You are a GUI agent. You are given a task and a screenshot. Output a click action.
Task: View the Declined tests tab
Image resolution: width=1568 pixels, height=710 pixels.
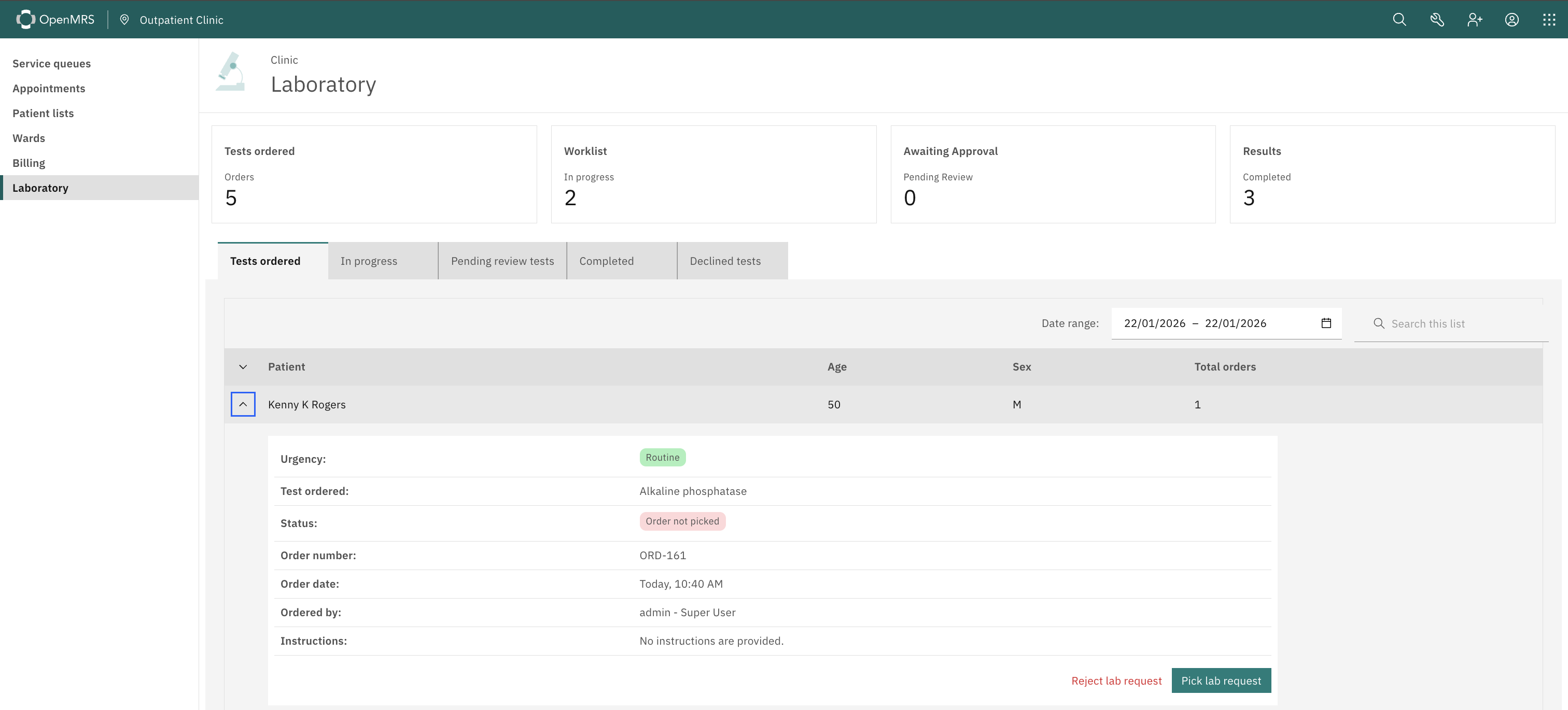pos(725,261)
